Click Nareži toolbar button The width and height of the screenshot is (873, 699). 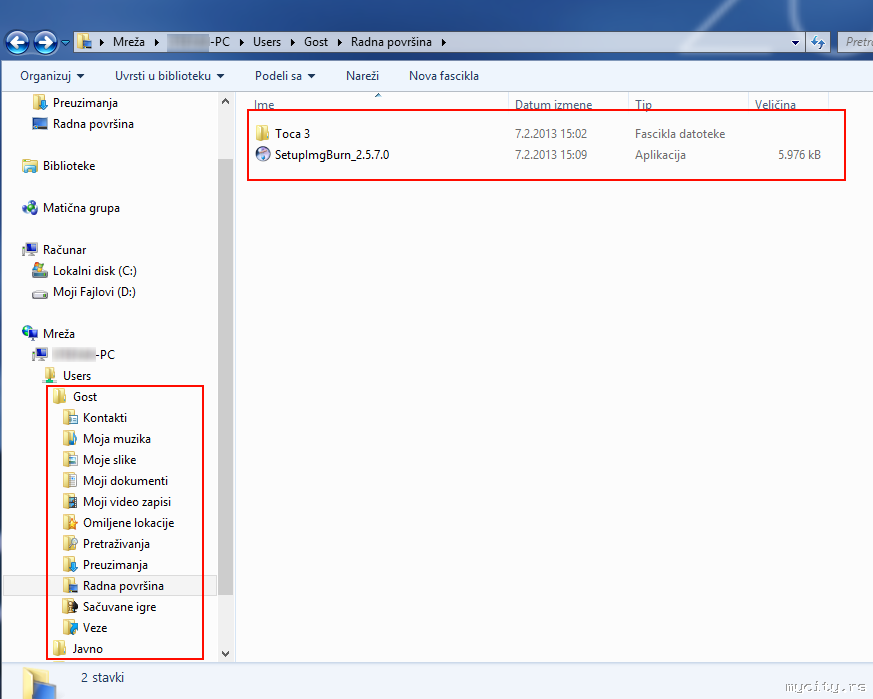coord(362,76)
